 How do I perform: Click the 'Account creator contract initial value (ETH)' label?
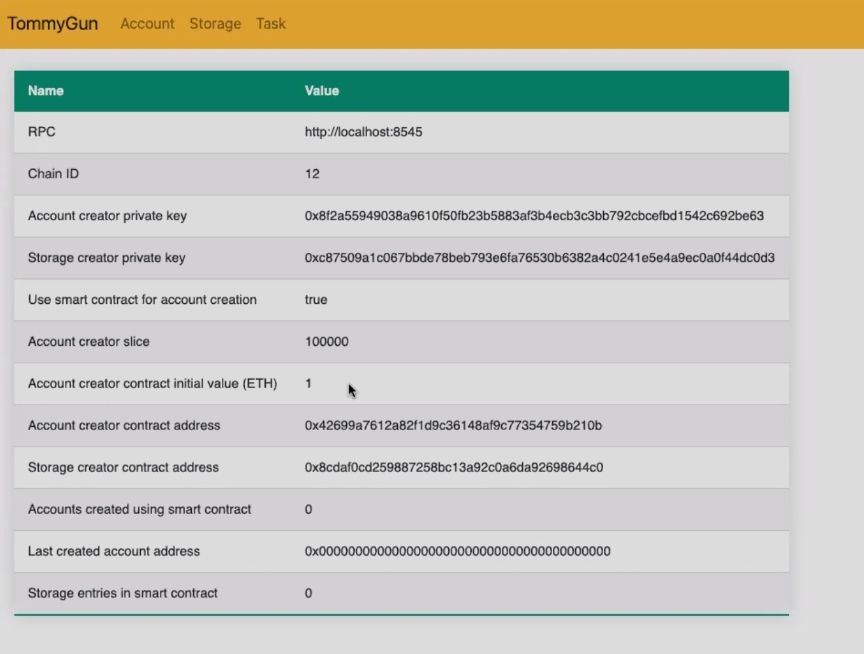pos(152,384)
